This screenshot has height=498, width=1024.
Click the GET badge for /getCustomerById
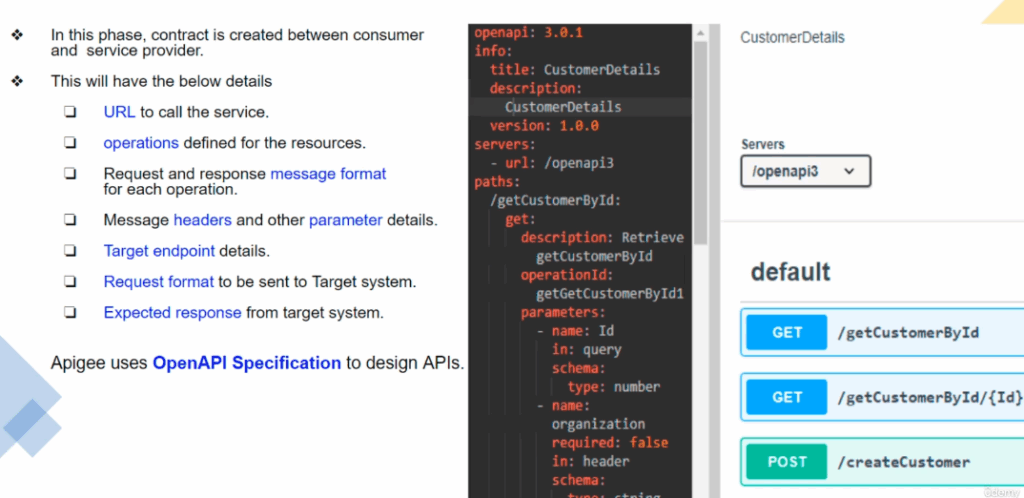click(786, 333)
